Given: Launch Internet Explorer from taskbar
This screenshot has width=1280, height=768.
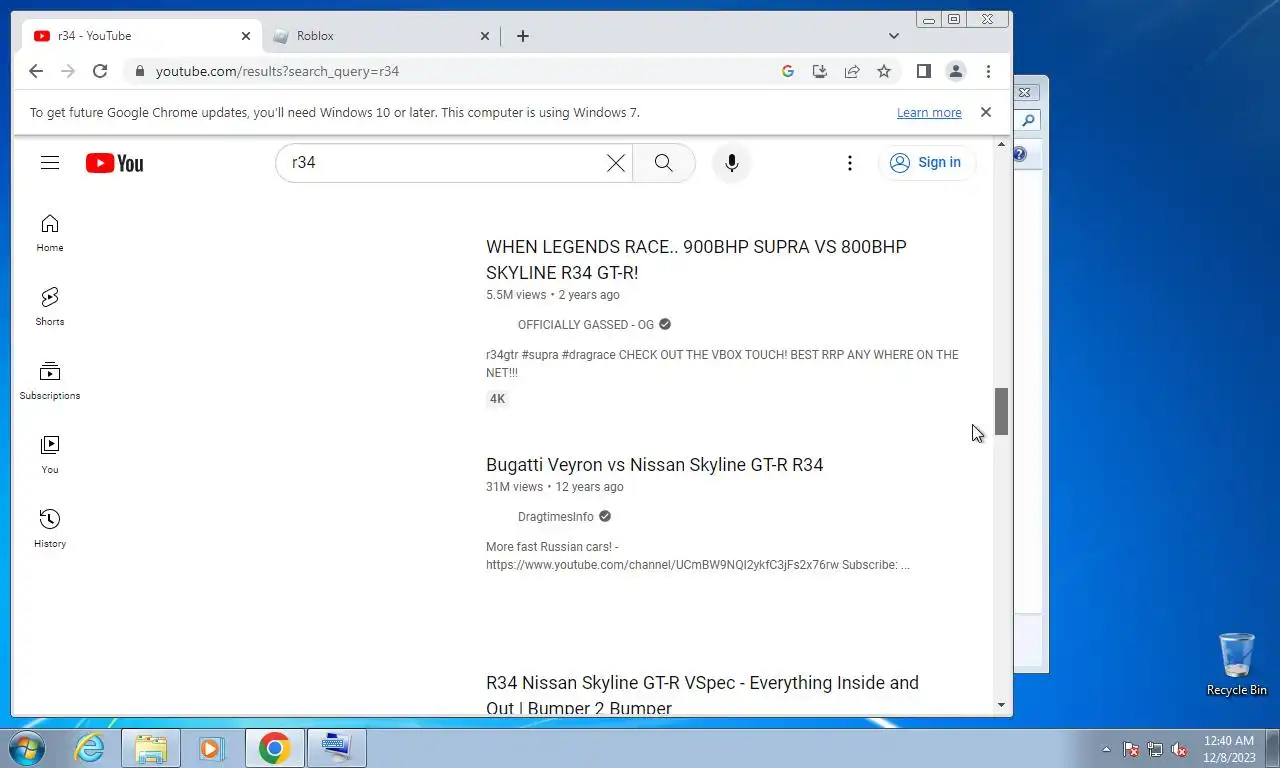Looking at the screenshot, I should 90,748.
